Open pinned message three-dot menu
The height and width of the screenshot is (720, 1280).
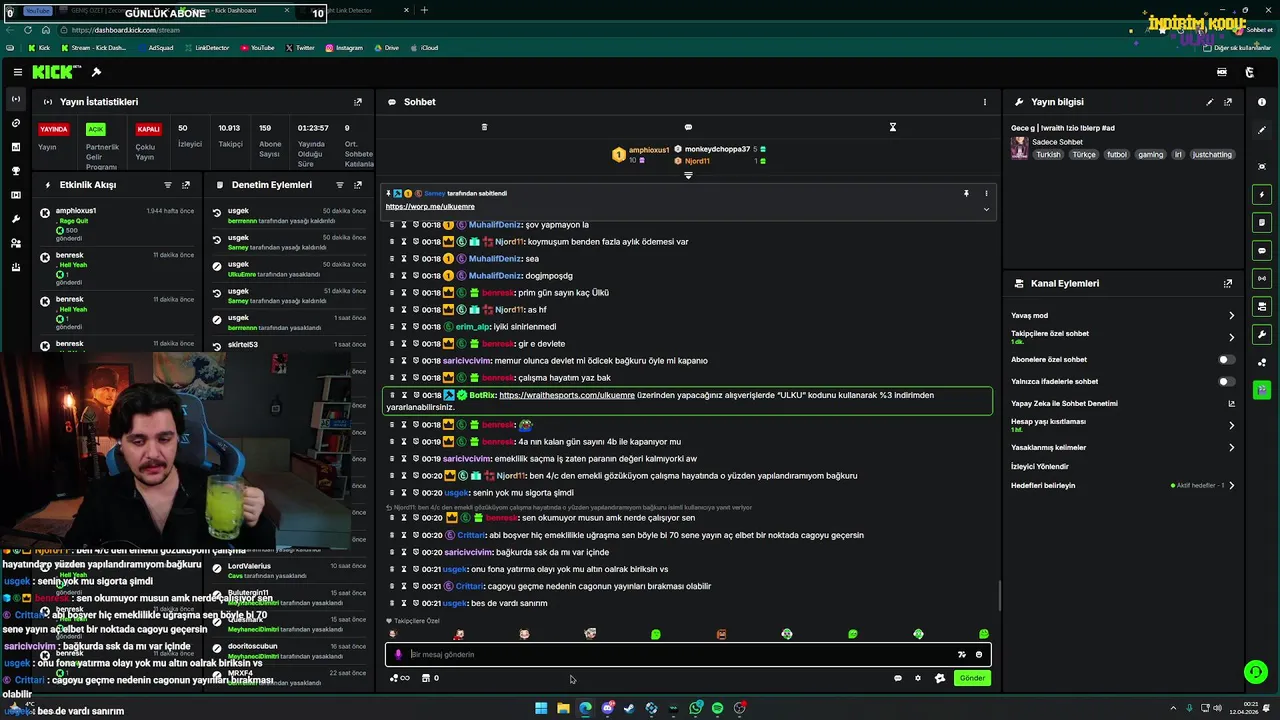coord(986,193)
